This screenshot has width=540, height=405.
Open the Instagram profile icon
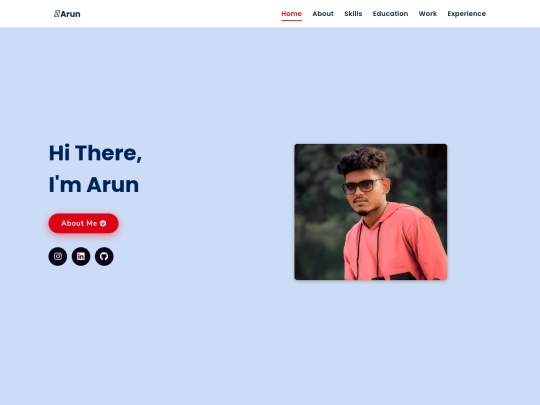[58, 256]
